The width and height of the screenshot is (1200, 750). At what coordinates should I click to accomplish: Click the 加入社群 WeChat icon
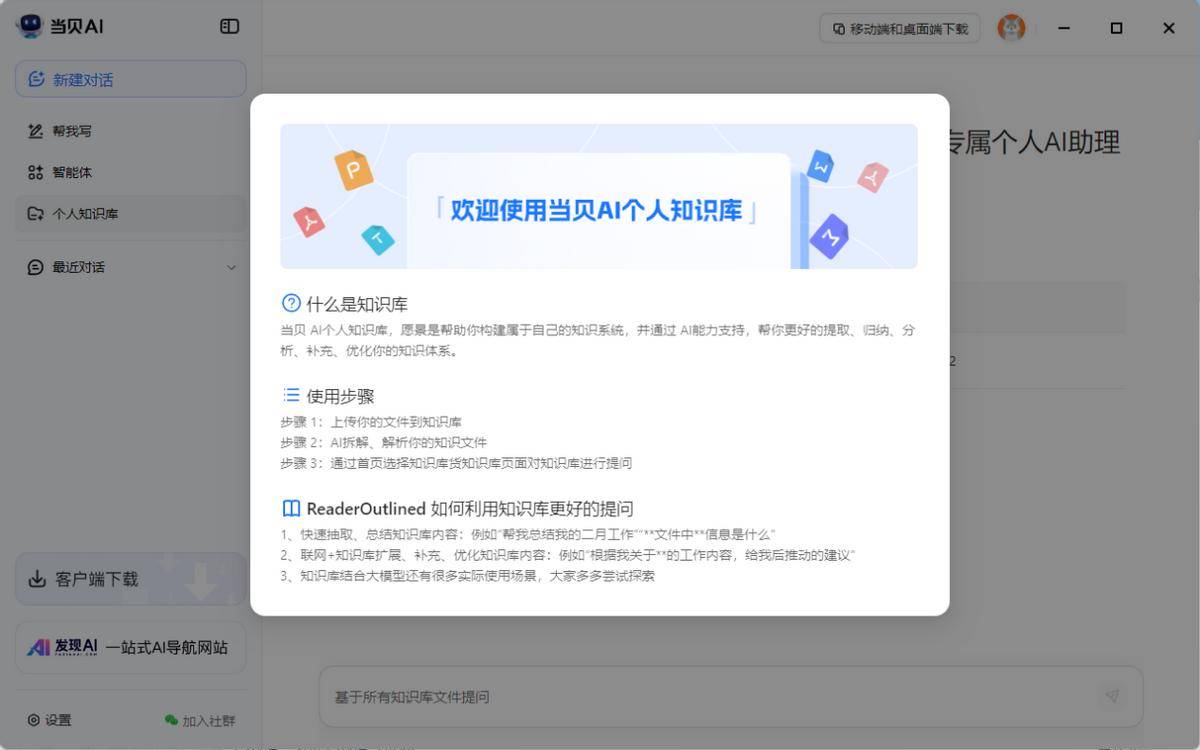click(x=171, y=720)
